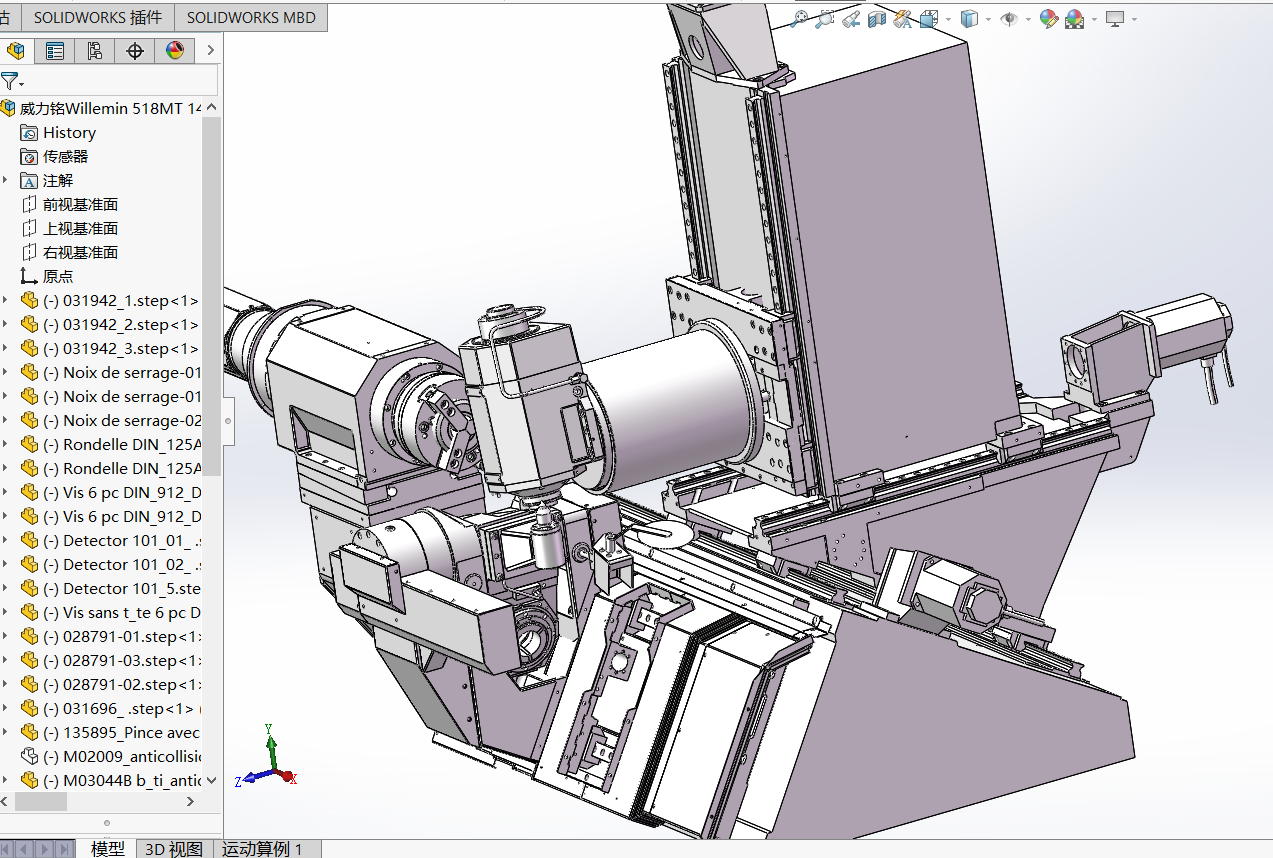
Task: Select the History folder item
Action: (x=69, y=132)
